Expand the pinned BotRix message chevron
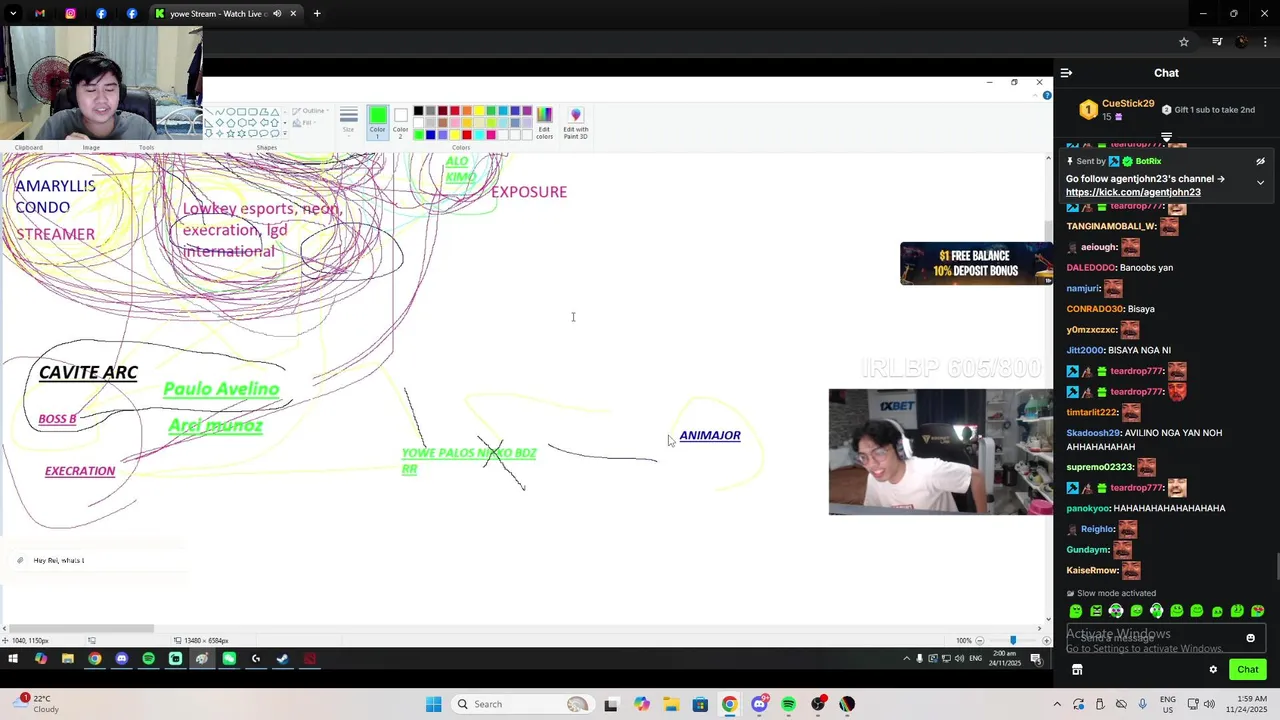The image size is (1280, 720). pos(1260,183)
